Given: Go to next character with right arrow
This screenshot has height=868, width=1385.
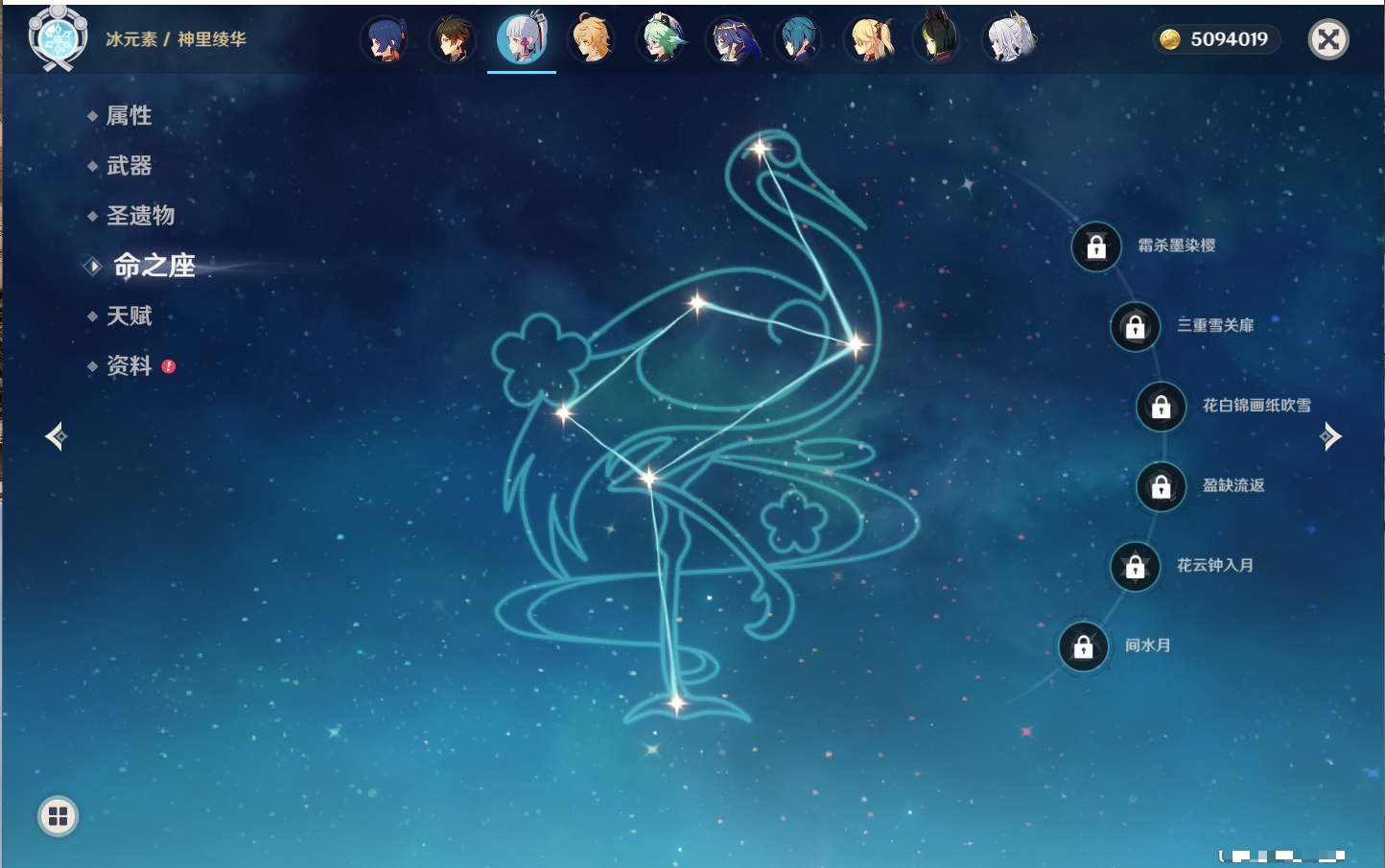Looking at the screenshot, I should pos(1330,436).
